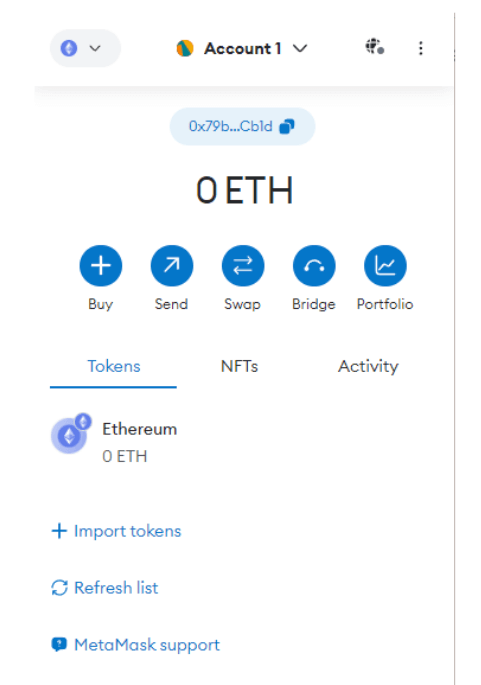
Task: Click the Send arrow icon
Action: [172, 266]
